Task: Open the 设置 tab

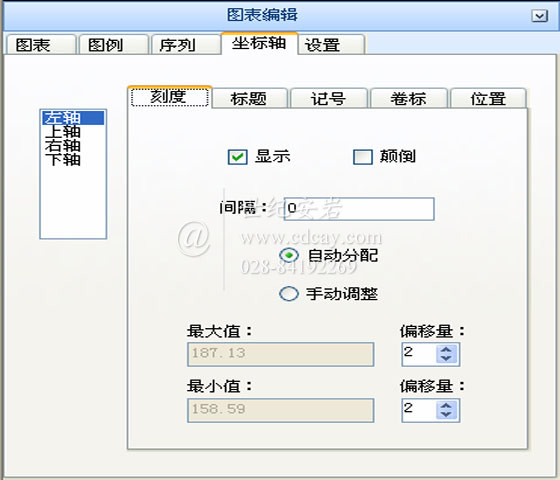Action: (x=331, y=45)
